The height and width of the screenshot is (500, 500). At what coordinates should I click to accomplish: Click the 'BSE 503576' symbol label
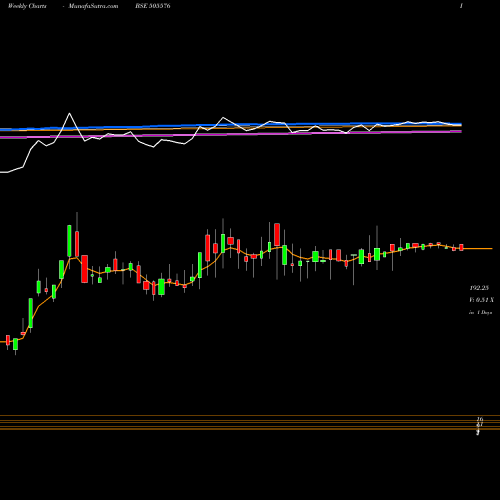click(153, 6)
